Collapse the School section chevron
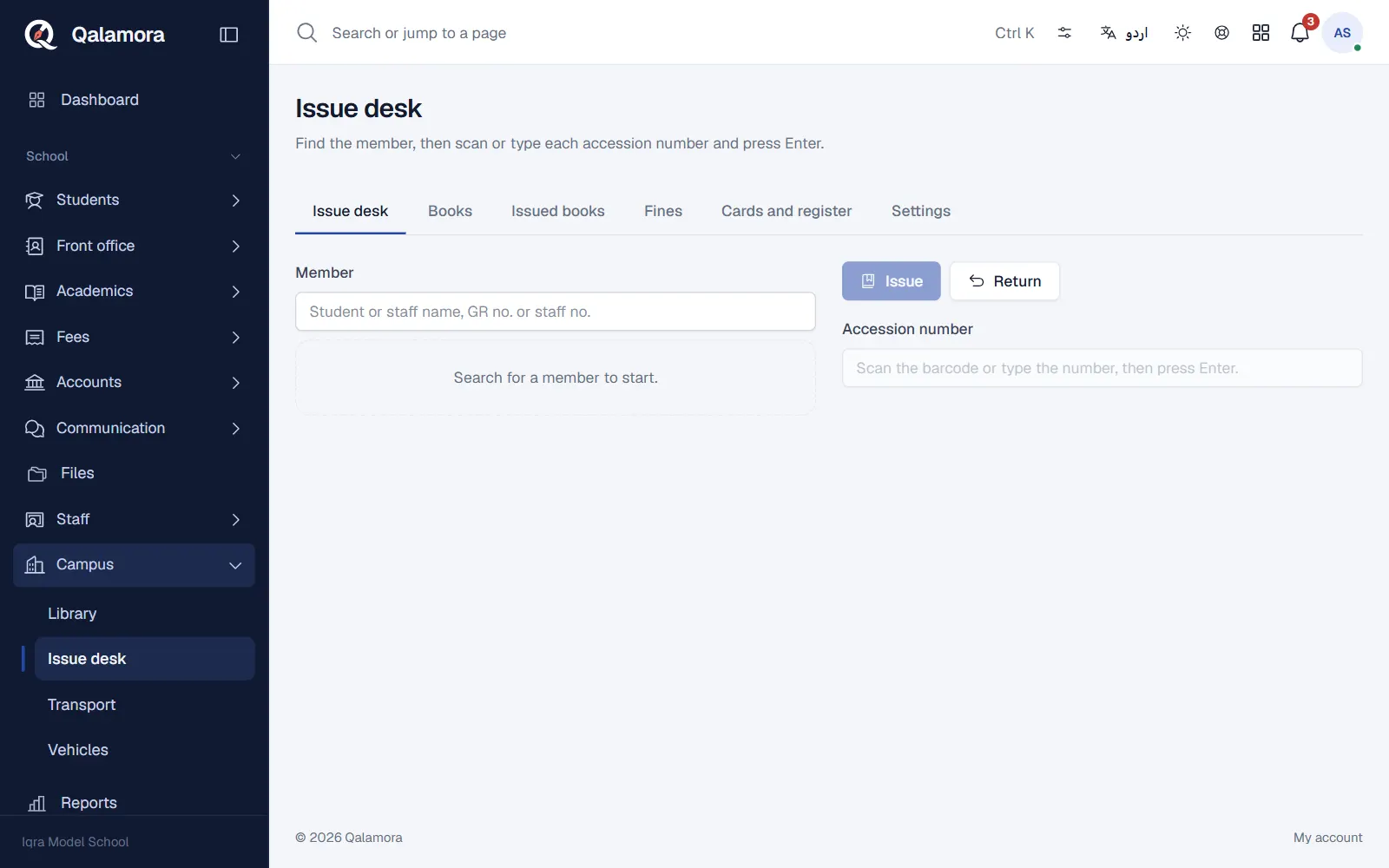Image resolution: width=1389 pixels, height=868 pixels. coord(235,157)
